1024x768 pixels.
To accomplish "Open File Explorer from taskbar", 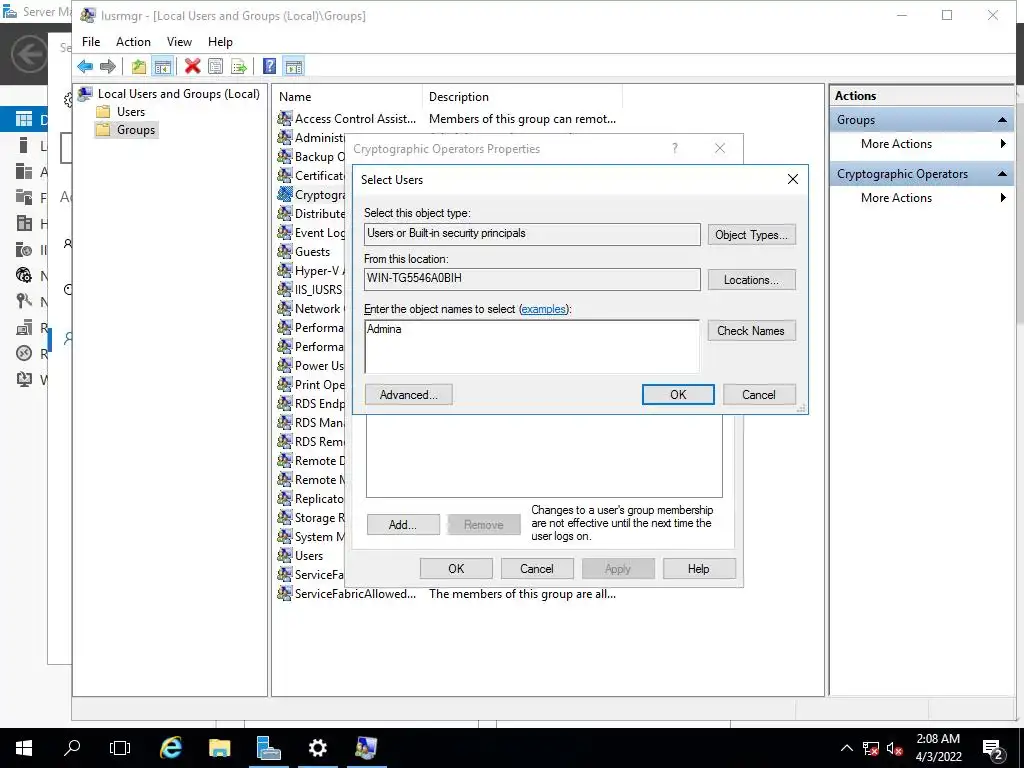I will click(219, 748).
